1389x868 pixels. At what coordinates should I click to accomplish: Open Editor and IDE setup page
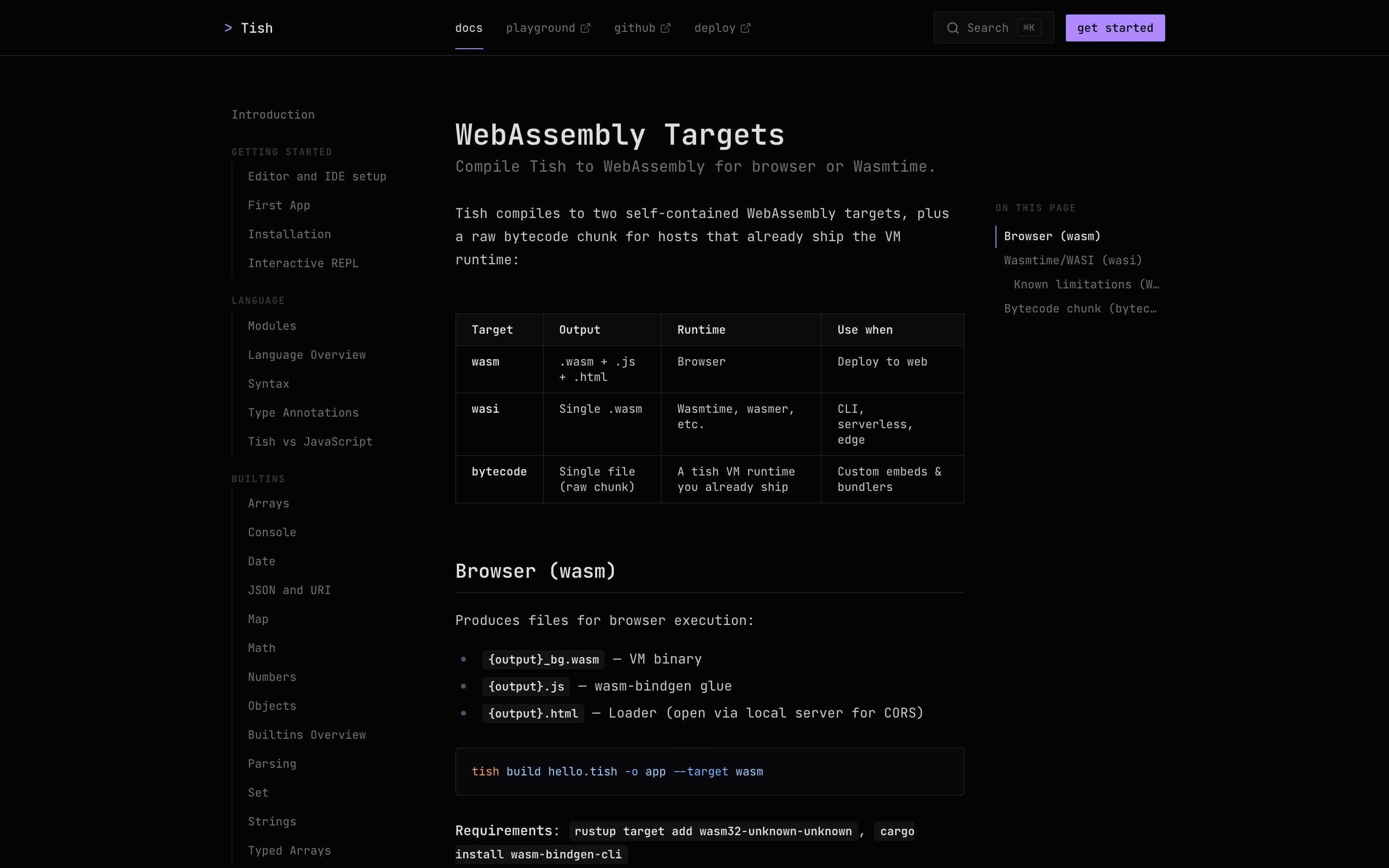click(317, 177)
